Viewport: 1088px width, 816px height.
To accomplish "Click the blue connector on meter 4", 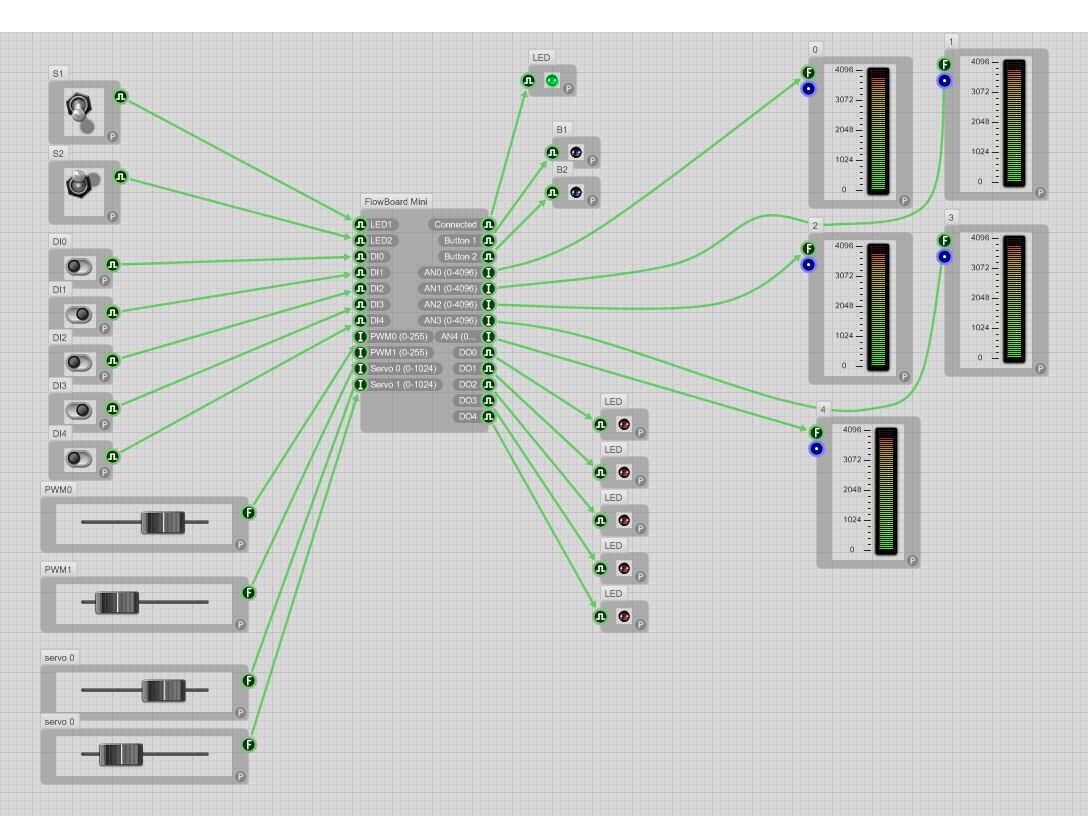I will (x=816, y=449).
